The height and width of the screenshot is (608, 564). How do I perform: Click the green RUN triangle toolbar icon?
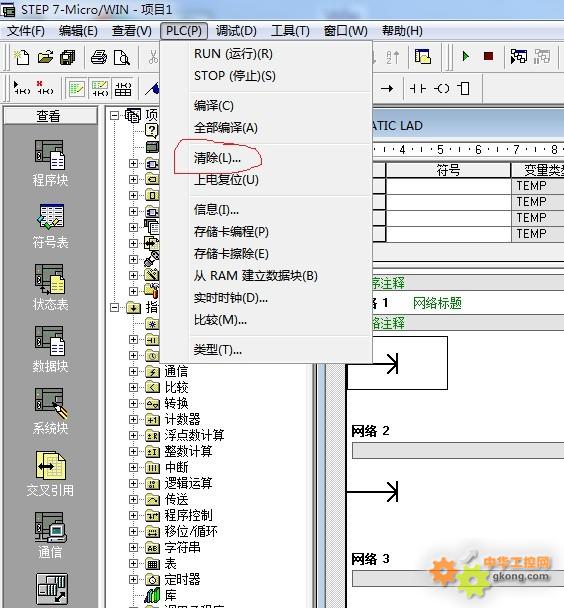click(466, 57)
